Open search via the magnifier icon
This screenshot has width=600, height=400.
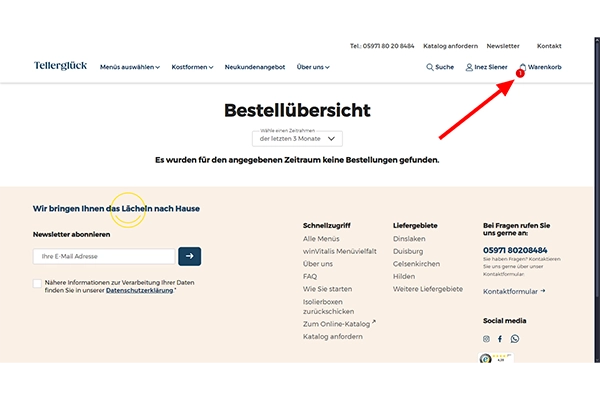430,67
